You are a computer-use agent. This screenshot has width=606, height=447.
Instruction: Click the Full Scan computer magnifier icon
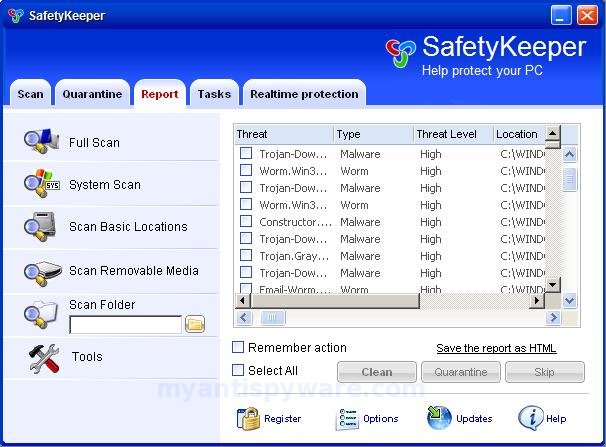(x=41, y=141)
